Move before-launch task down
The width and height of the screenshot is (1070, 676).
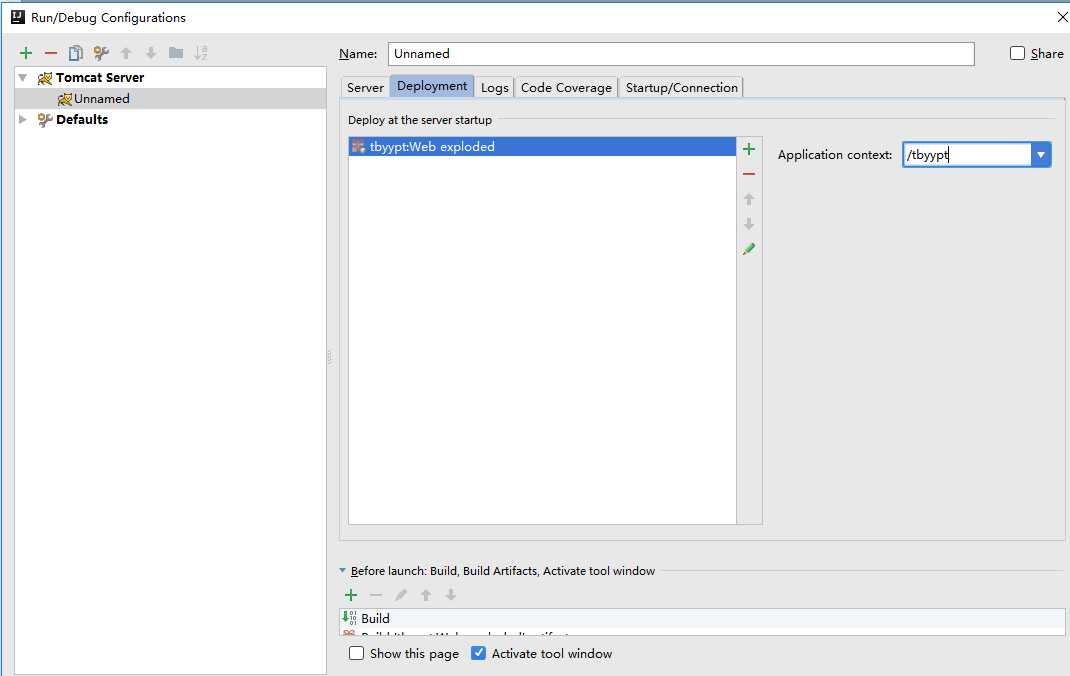[450, 595]
